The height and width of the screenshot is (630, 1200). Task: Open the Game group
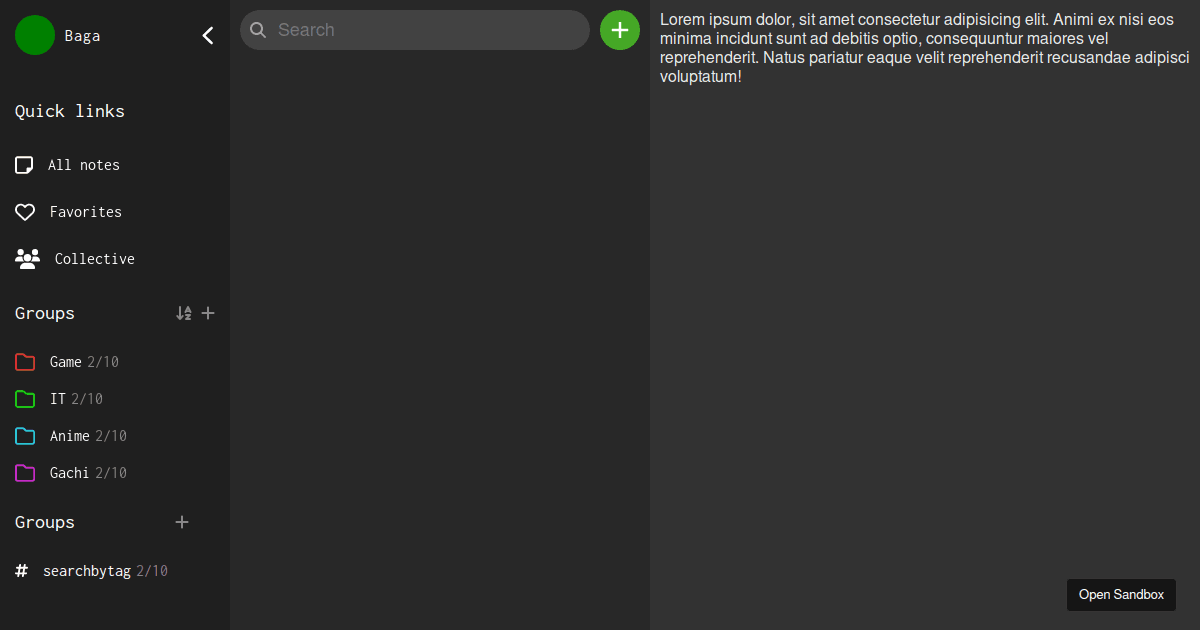[66, 362]
